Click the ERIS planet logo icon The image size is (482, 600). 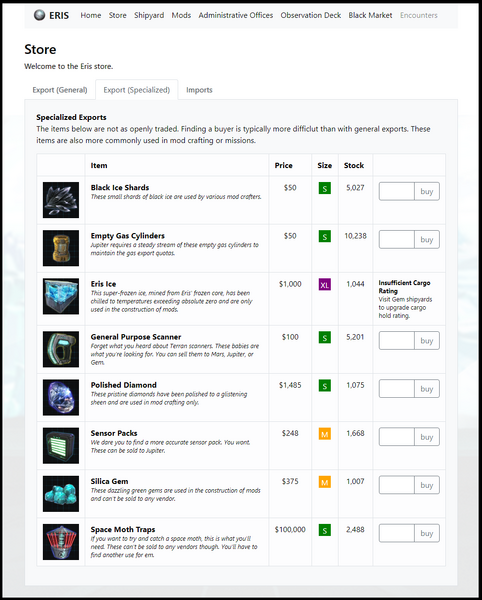pos(39,15)
